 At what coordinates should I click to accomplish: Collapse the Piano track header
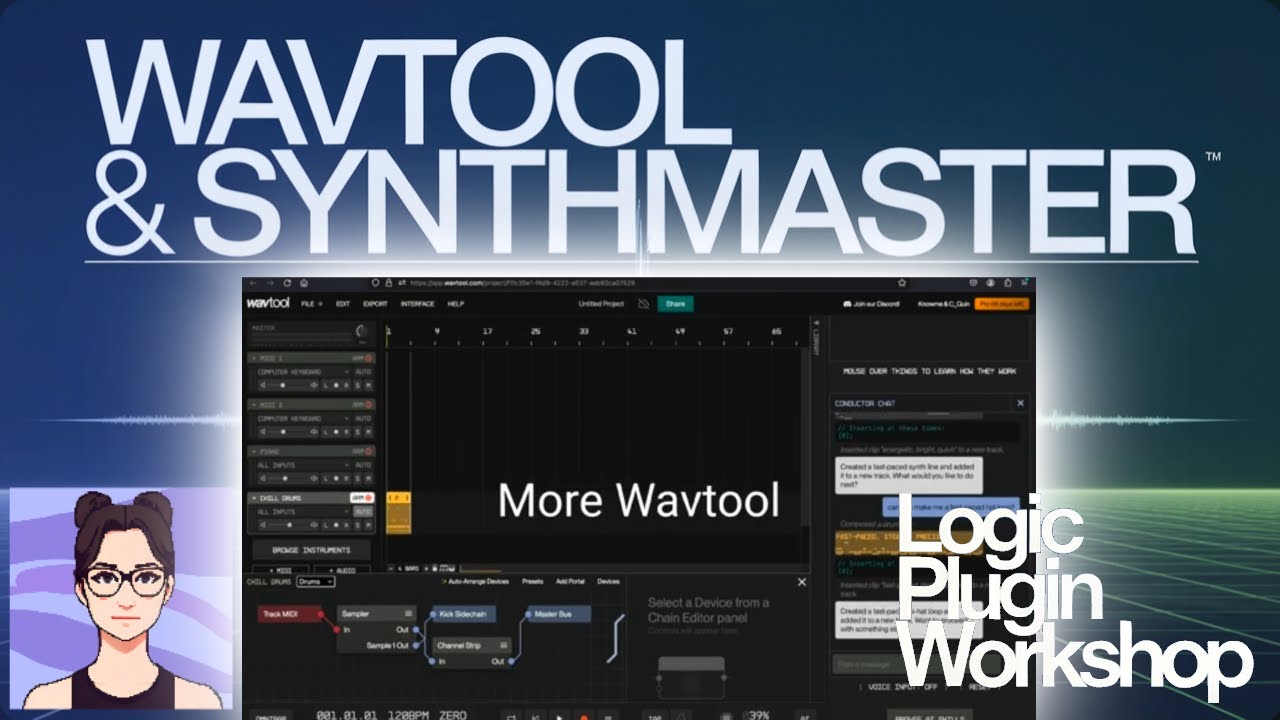click(x=254, y=452)
